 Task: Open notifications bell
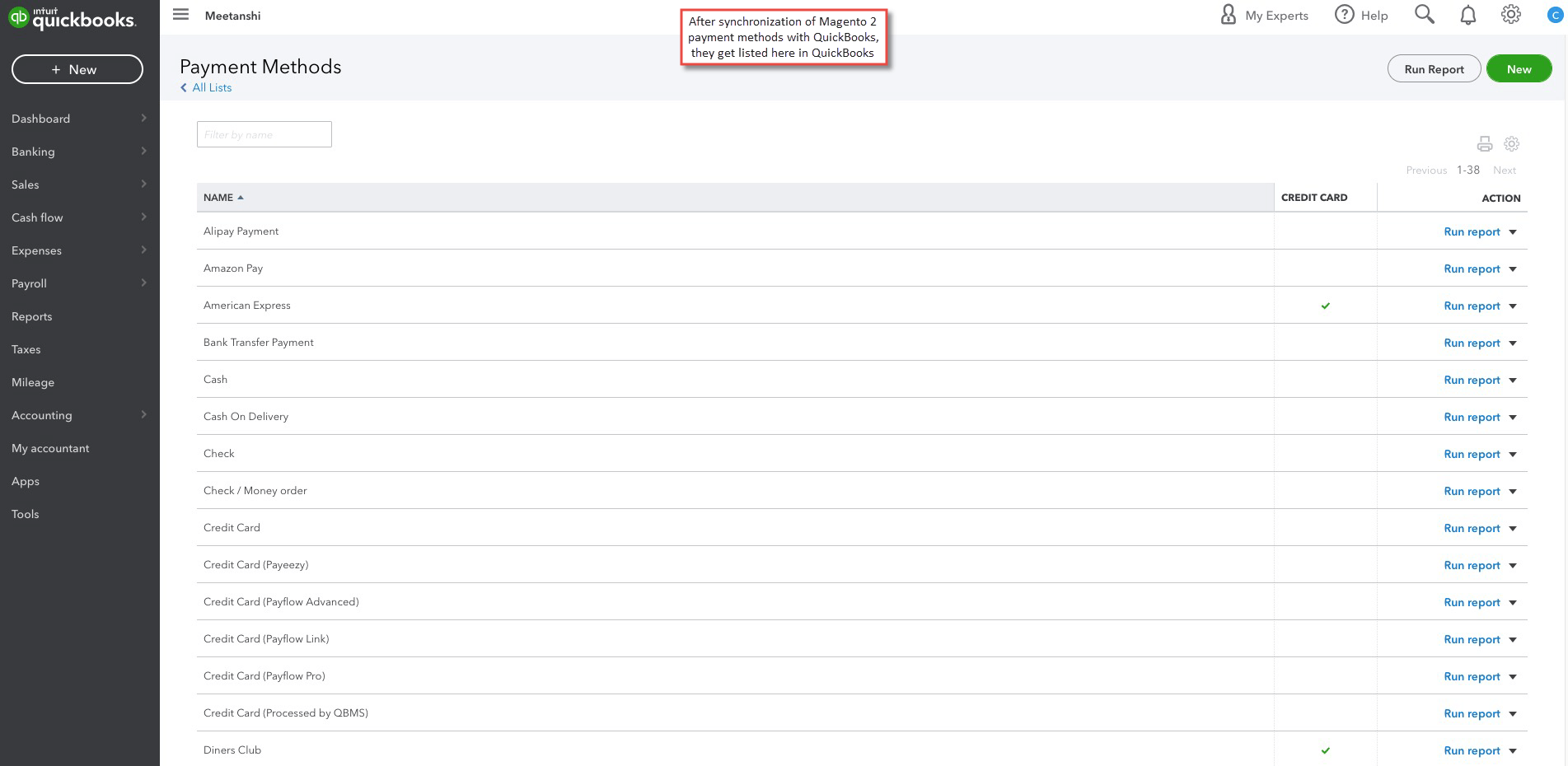(x=1468, y=15)
